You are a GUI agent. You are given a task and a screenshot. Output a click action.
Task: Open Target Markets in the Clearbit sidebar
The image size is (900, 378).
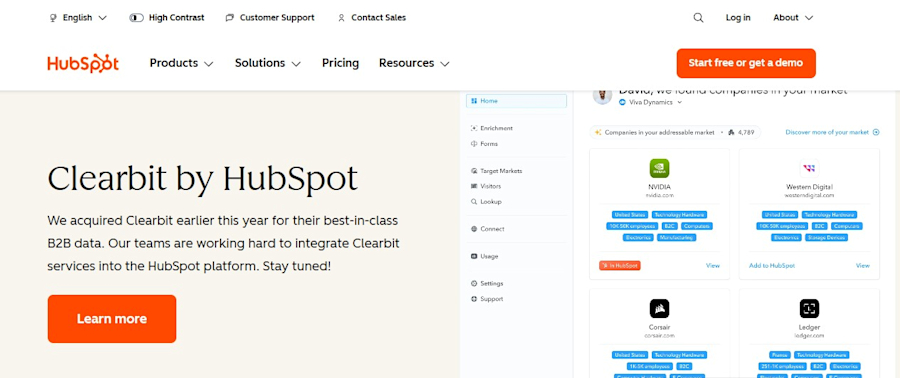coord(496,171)
